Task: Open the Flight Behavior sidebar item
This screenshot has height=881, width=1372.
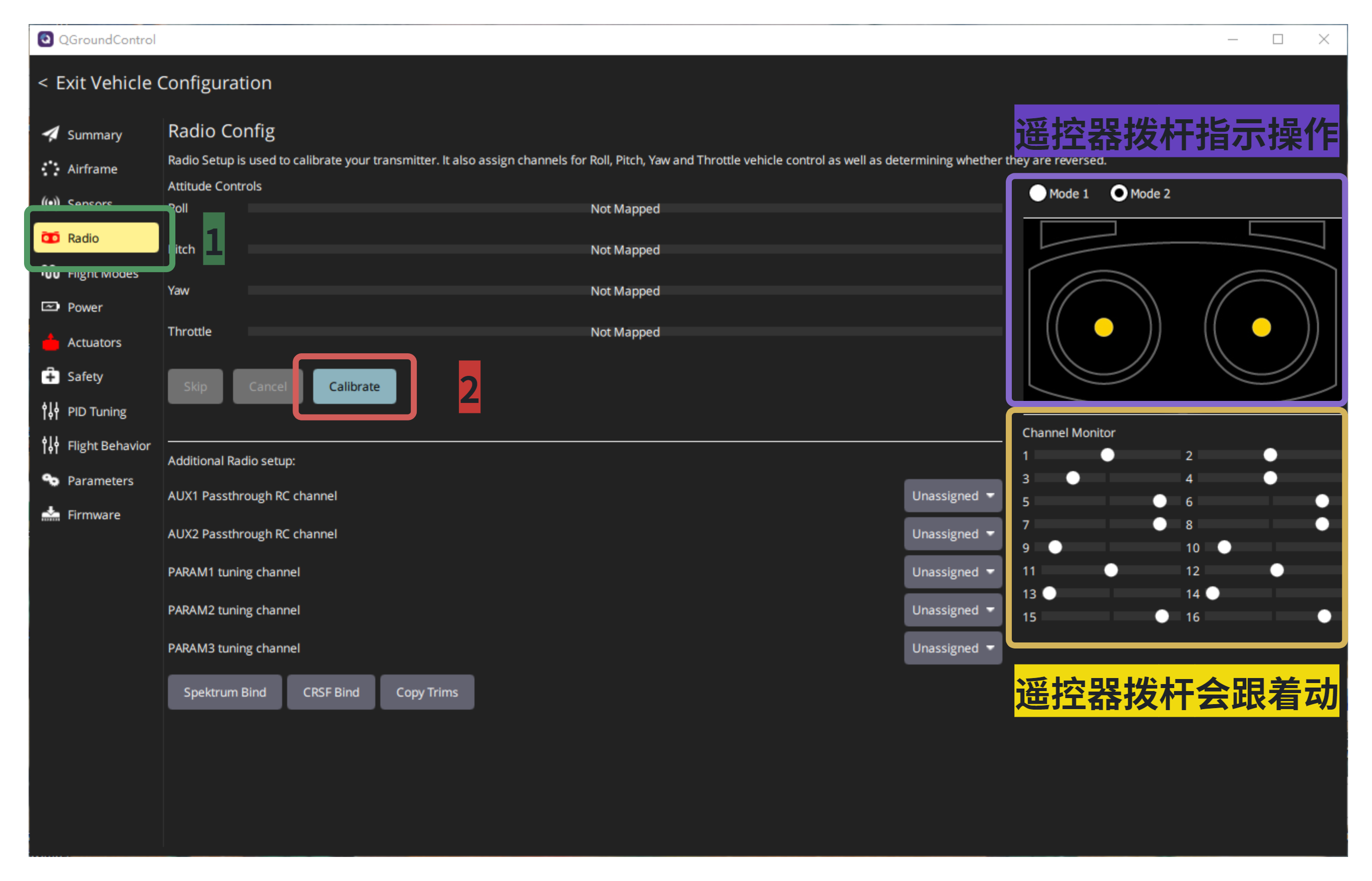Action: [x=96, y=445]
